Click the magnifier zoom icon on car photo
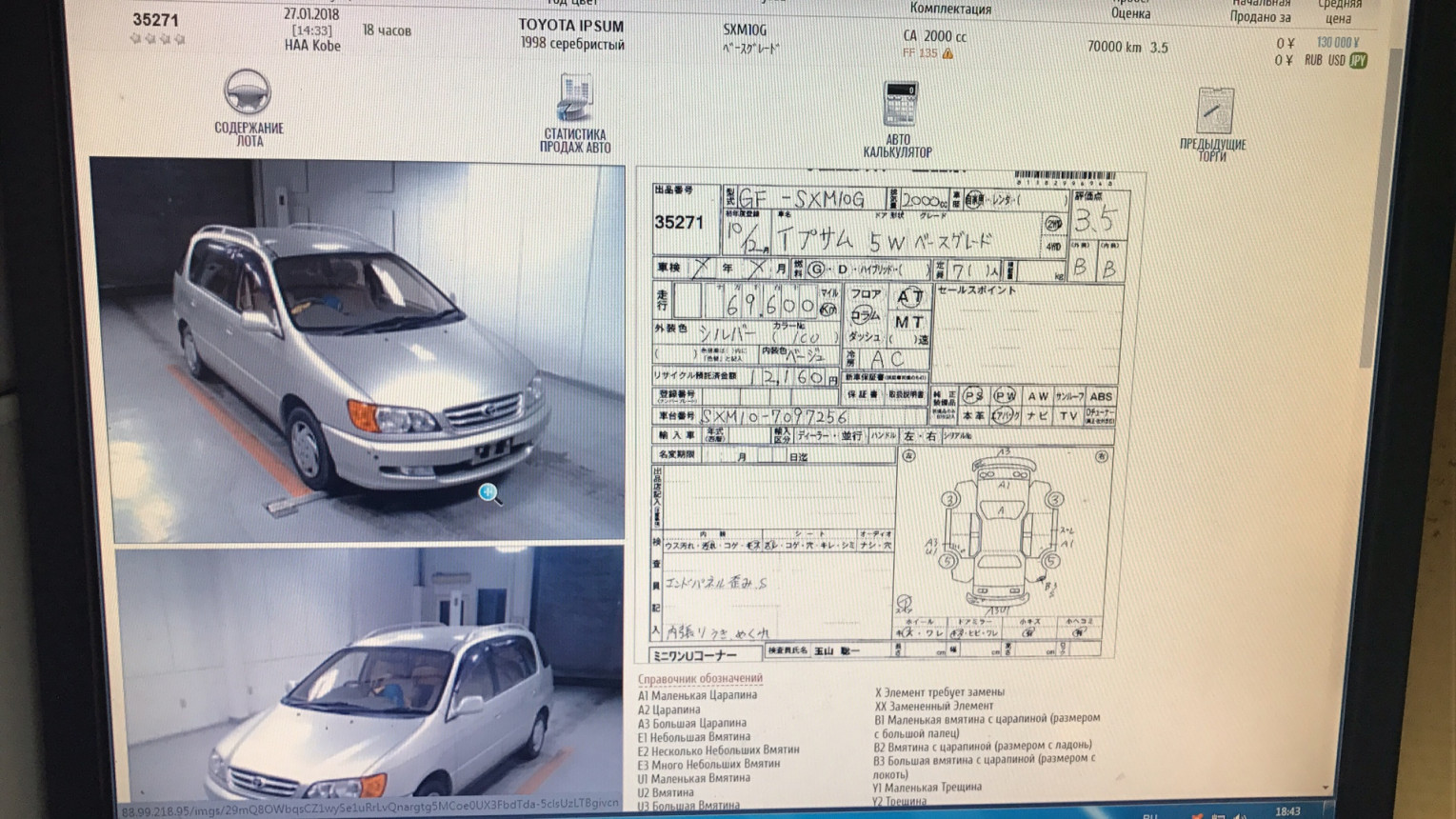The image size is (1456, 819). pos(489,492)
